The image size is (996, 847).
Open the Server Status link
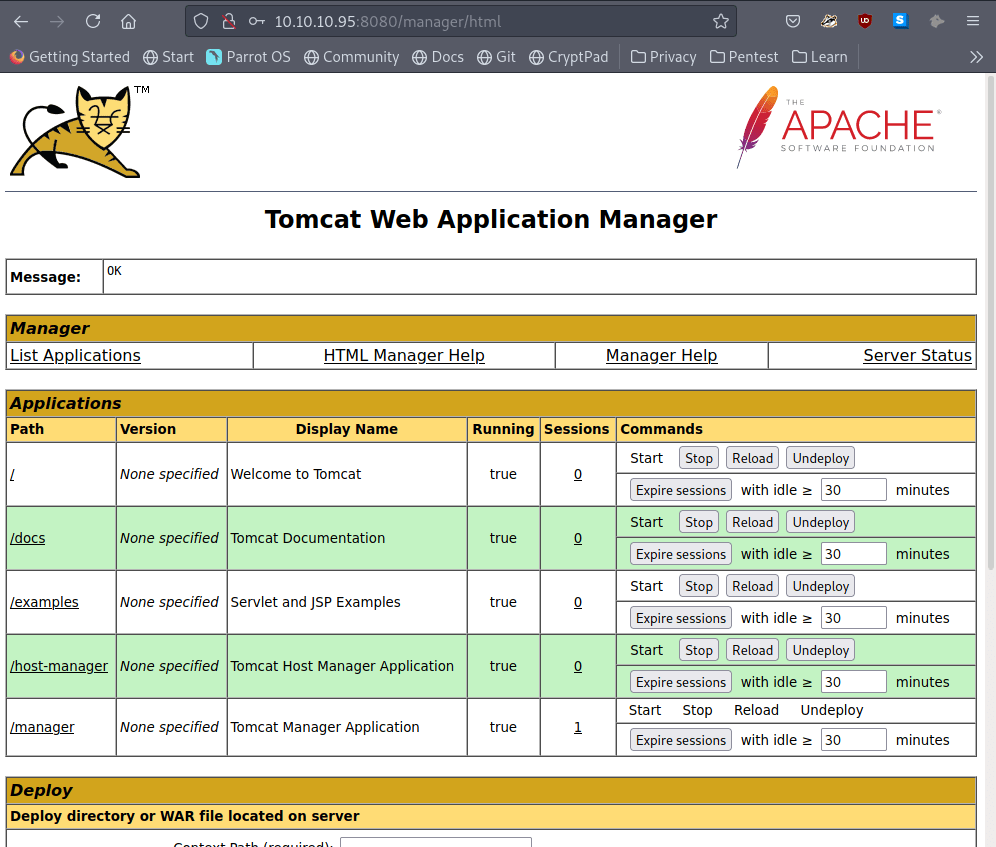coord(917,355)
